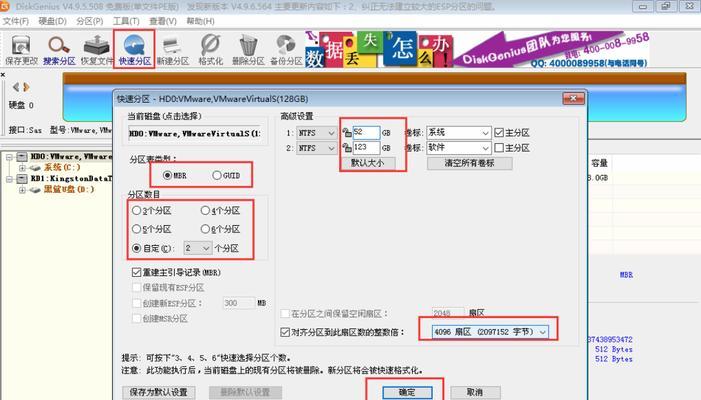Open file system dropdown for partition 1

(x=316, y=133)
